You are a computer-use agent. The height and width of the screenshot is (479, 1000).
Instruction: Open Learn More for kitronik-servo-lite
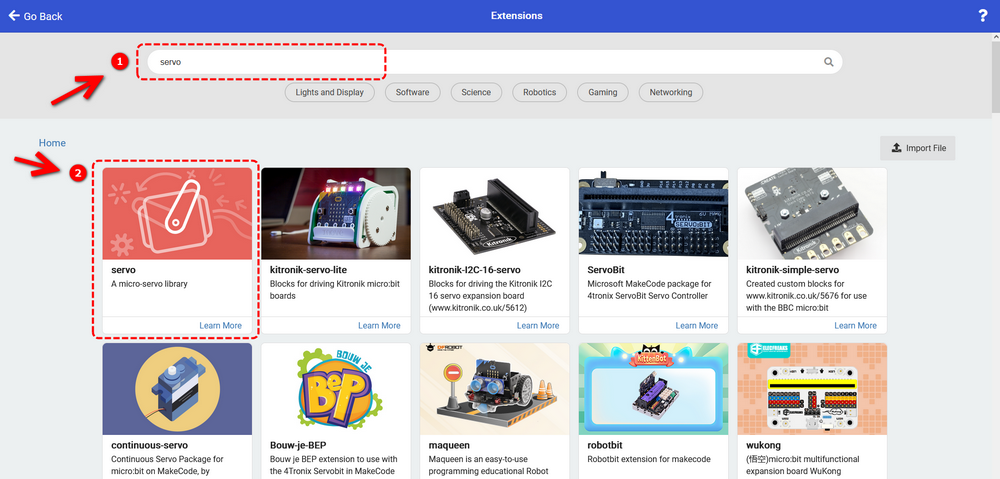[x=379, y=325]
